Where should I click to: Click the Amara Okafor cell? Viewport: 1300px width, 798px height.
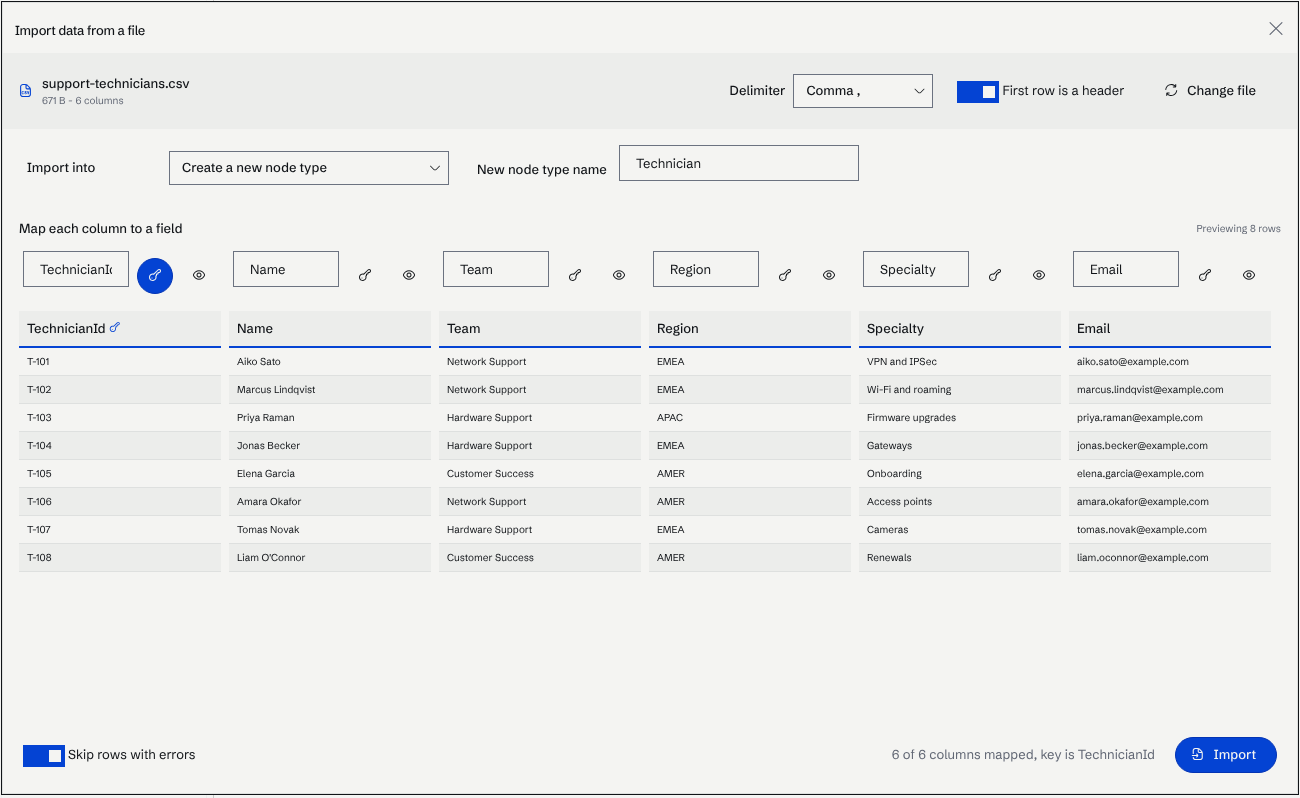point(330,502)
